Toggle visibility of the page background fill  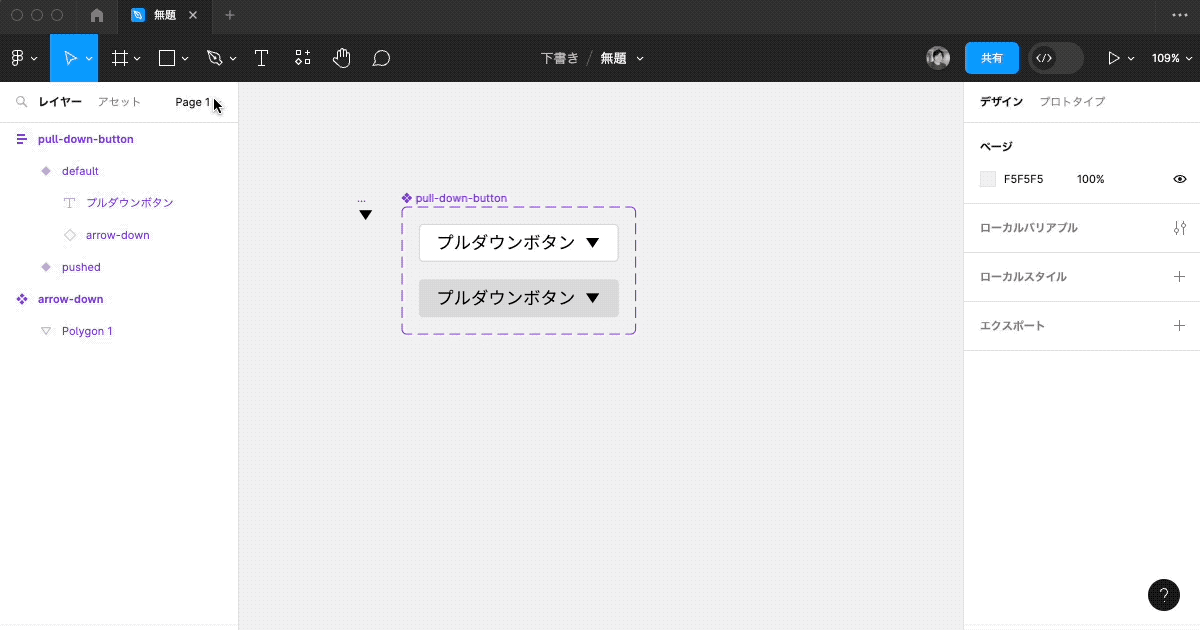tap(1180, 179)
